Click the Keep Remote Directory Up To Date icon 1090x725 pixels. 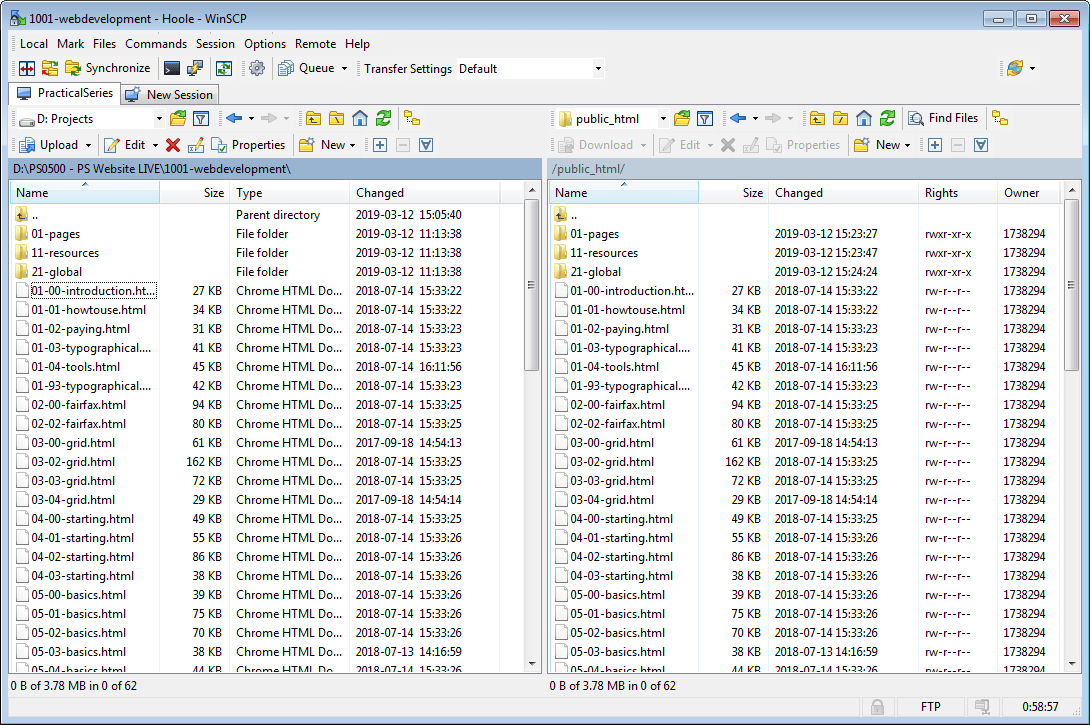coord(224,68)
